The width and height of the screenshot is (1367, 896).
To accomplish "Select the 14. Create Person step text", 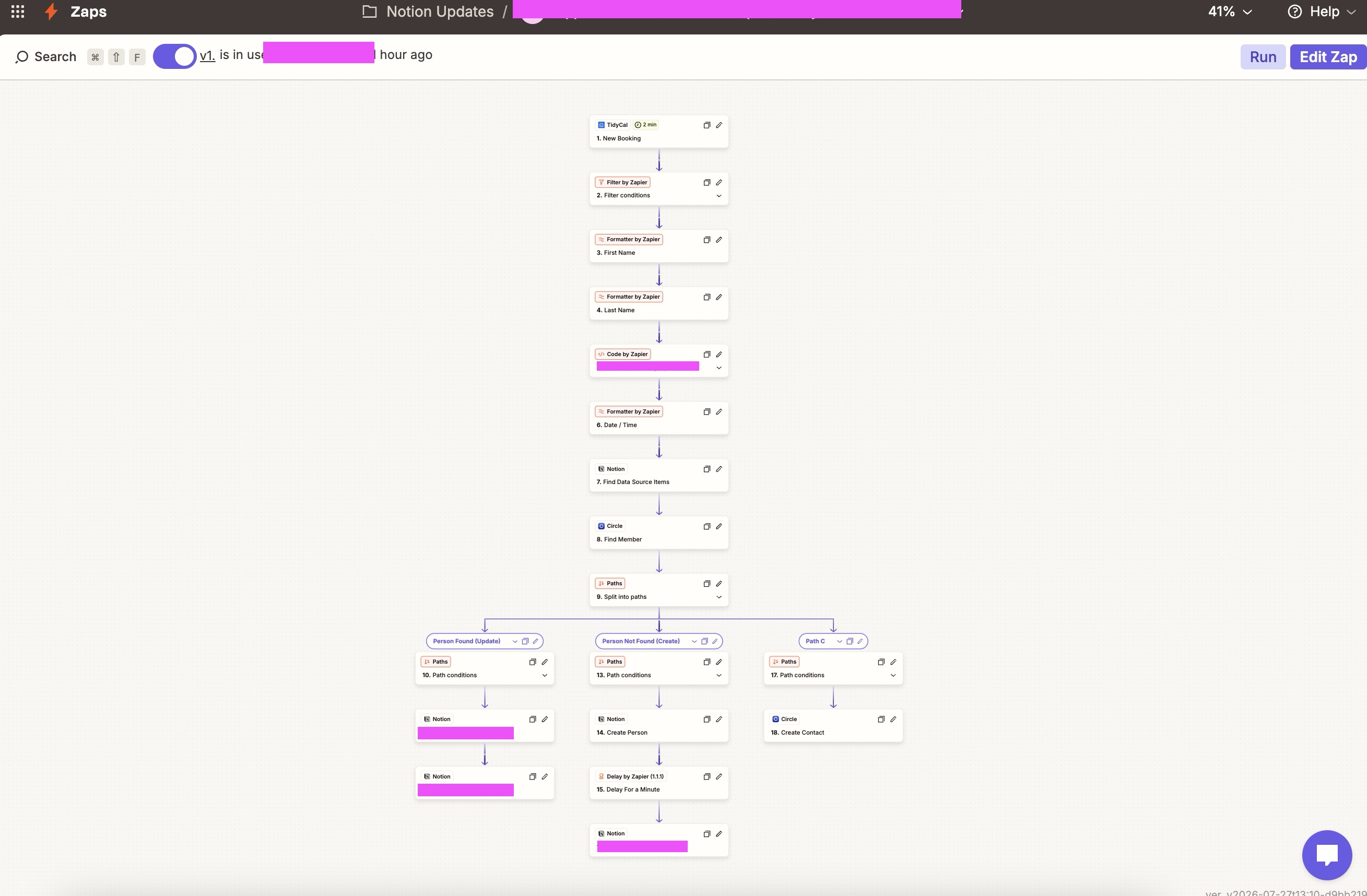I will (621, 733).
